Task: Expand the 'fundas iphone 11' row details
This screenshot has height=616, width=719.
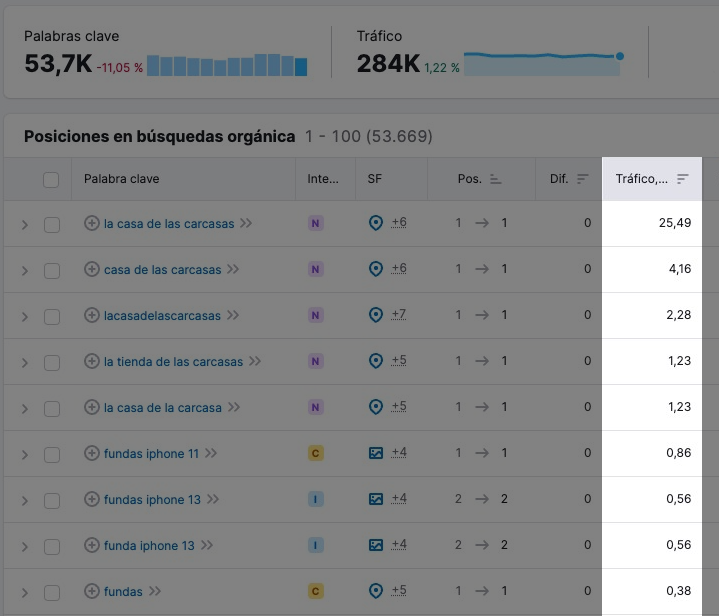Action: [x=25, y=454]
